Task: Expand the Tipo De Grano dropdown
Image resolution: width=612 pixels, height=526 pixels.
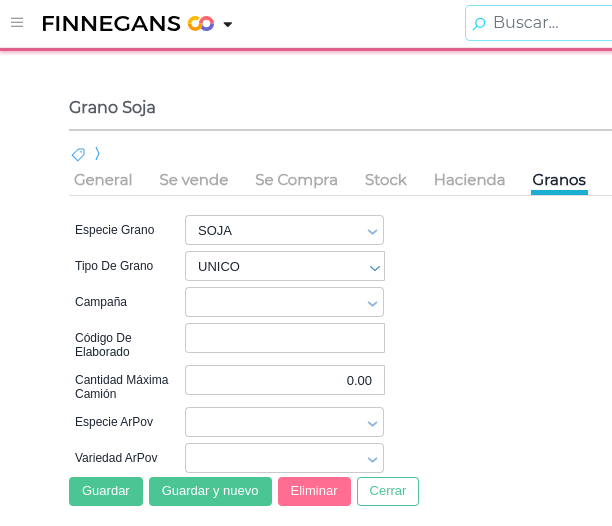Action: click(x=284, y=266)
